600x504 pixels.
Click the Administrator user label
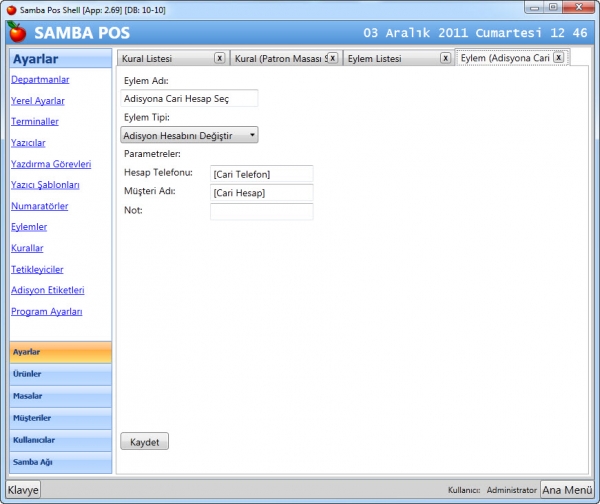click(x=512, y=490)
